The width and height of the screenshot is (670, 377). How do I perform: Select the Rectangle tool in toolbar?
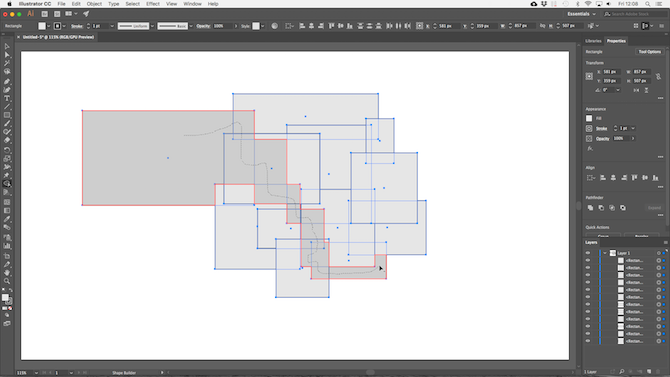pos(7,115)
